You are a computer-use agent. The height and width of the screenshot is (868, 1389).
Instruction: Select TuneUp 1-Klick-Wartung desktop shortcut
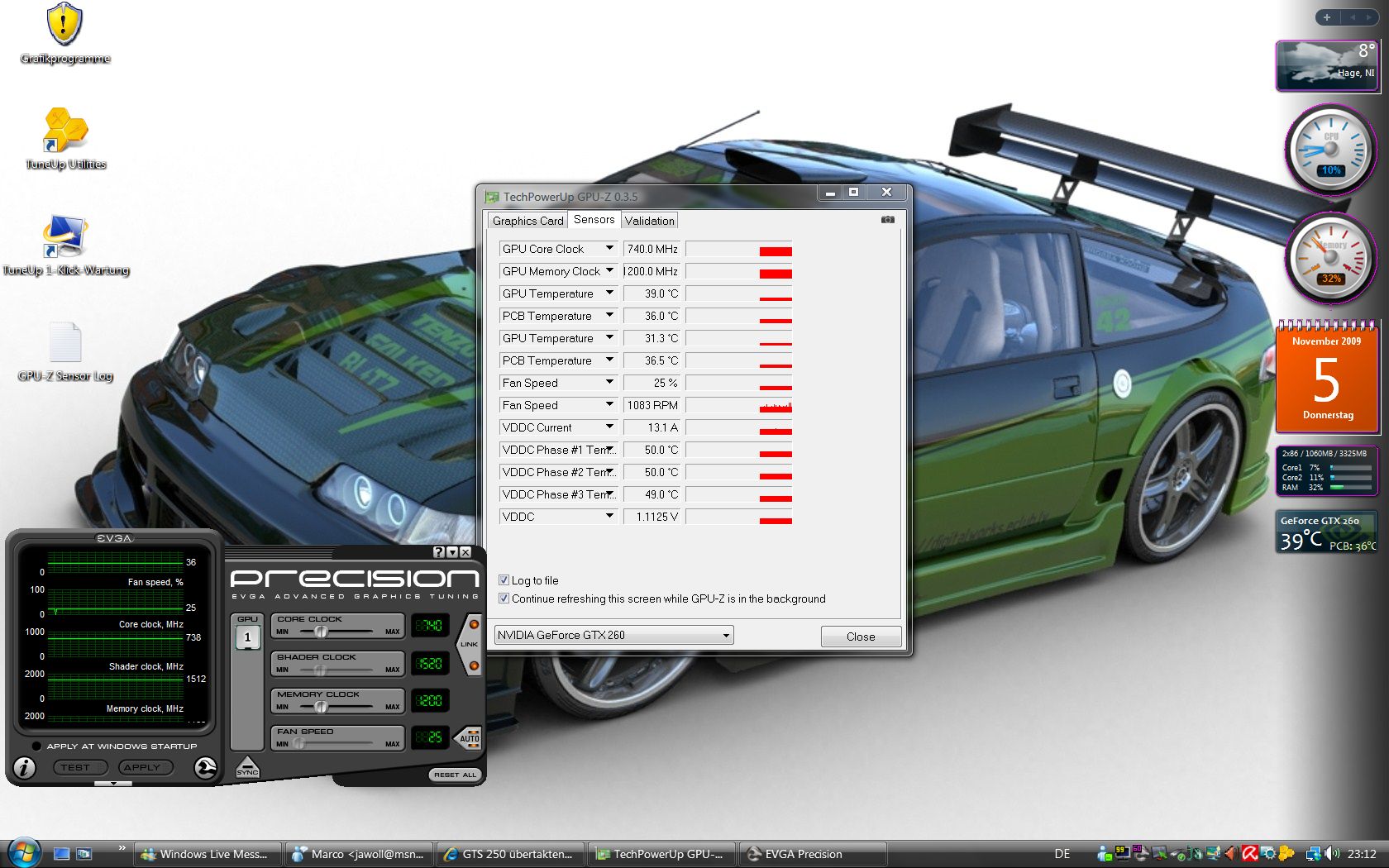pos(66,246)
